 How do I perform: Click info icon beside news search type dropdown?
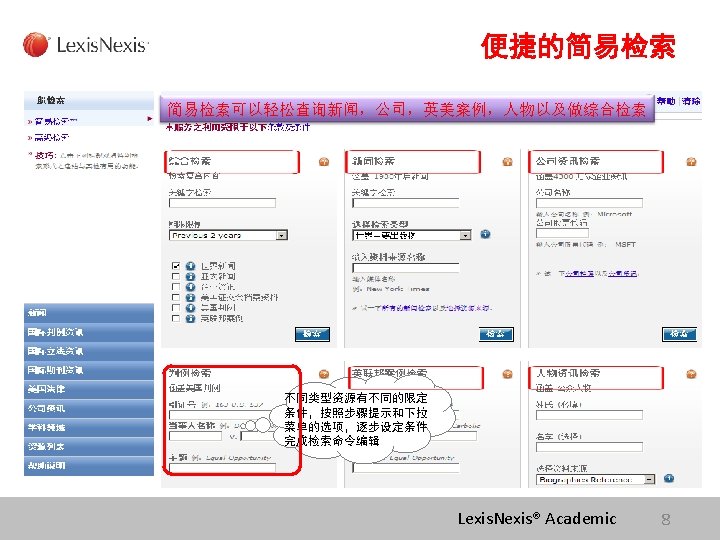pyautogui.click(x=485, y=235)
